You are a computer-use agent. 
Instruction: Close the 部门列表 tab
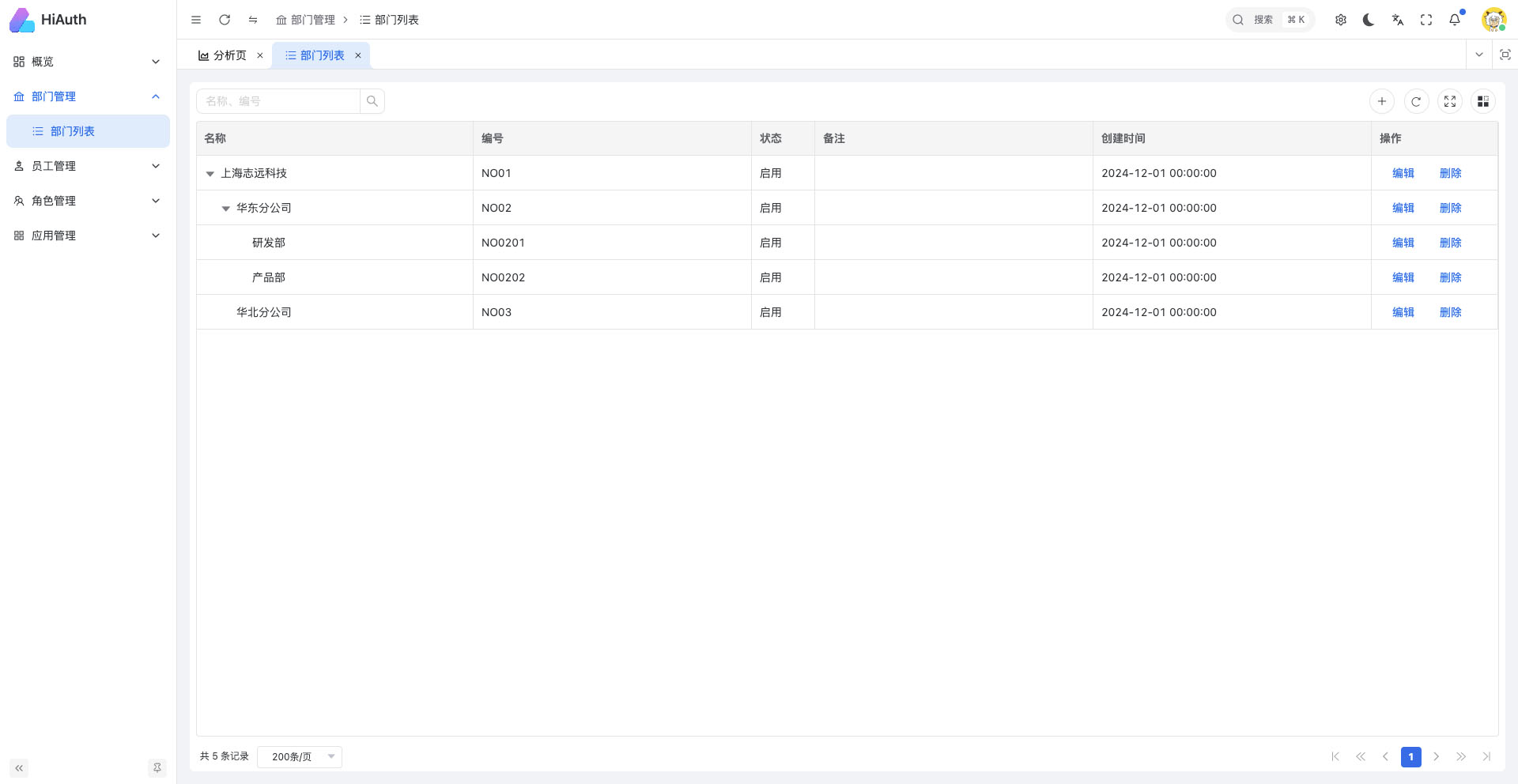pos(358,55)
